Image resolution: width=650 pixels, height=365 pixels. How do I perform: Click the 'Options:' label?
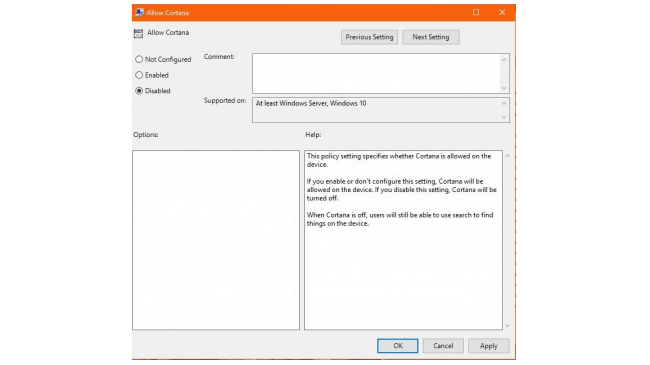pyautogui.click(x=146, y=135)
